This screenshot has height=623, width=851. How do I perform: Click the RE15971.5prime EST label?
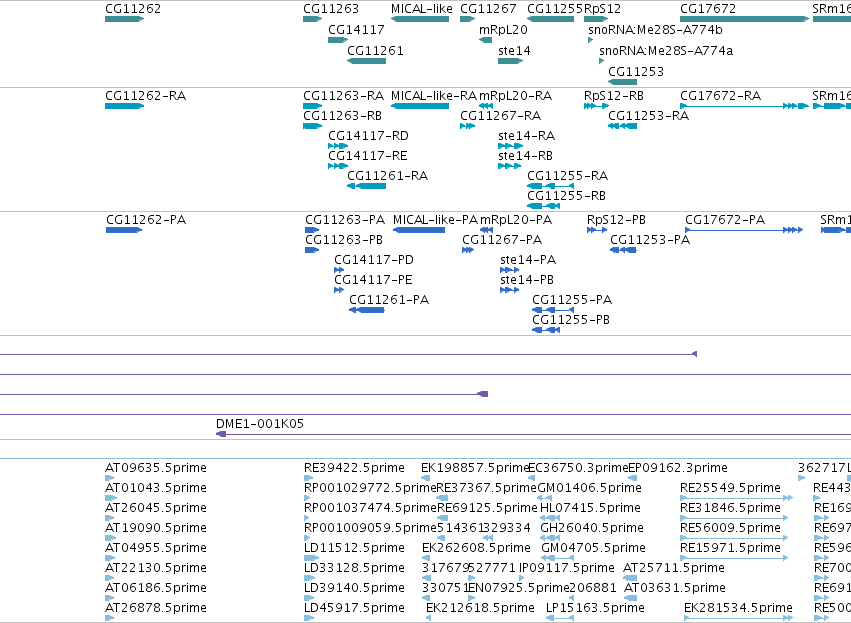[731, 548]
